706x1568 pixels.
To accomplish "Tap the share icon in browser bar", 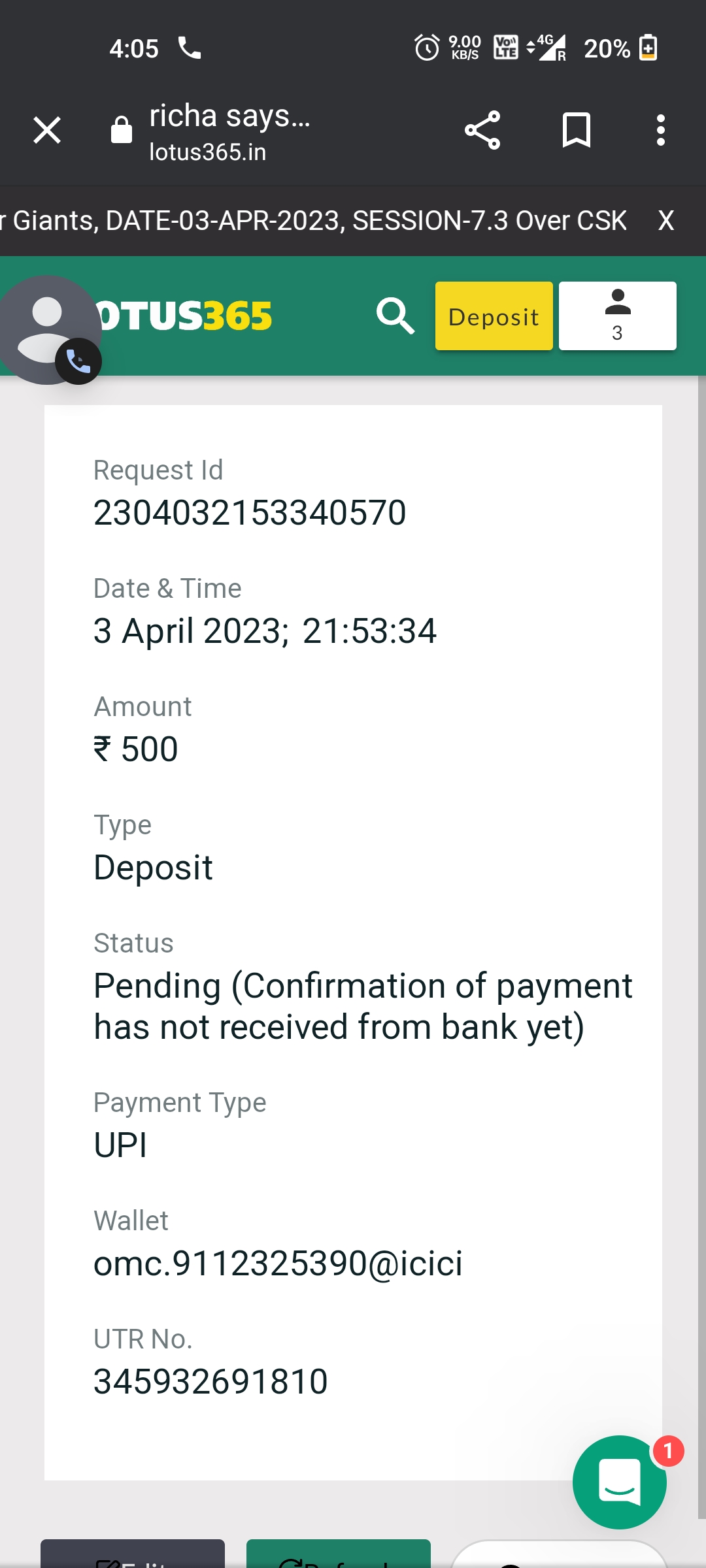I will 482,130.
